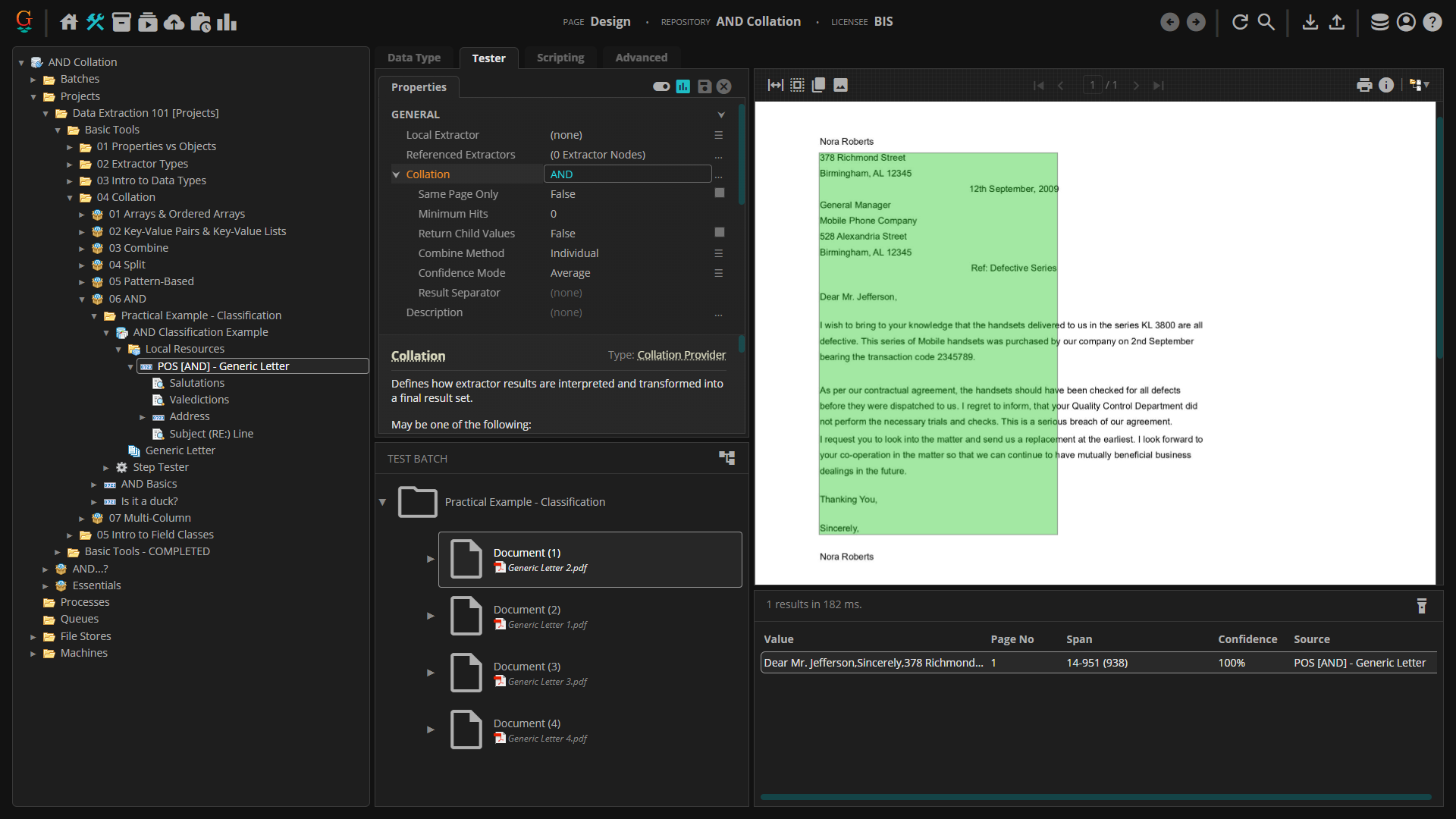Click the print document icon

coord(1364,85)
